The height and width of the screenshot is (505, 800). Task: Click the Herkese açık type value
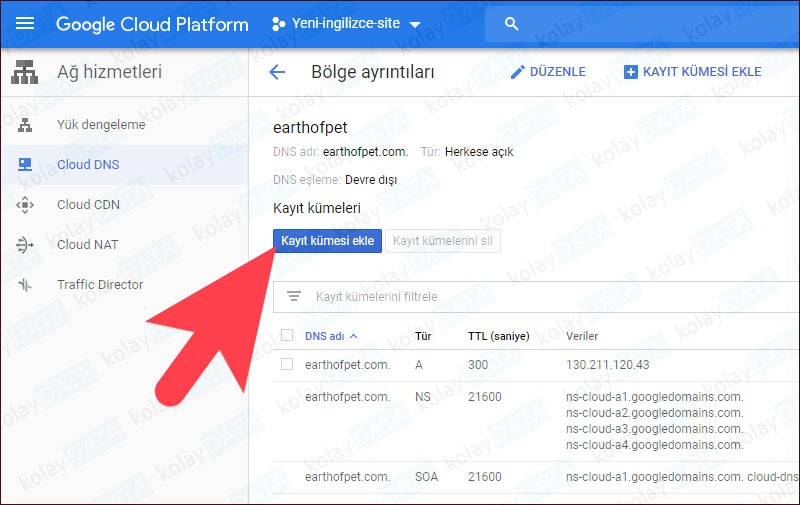[479, 152]
